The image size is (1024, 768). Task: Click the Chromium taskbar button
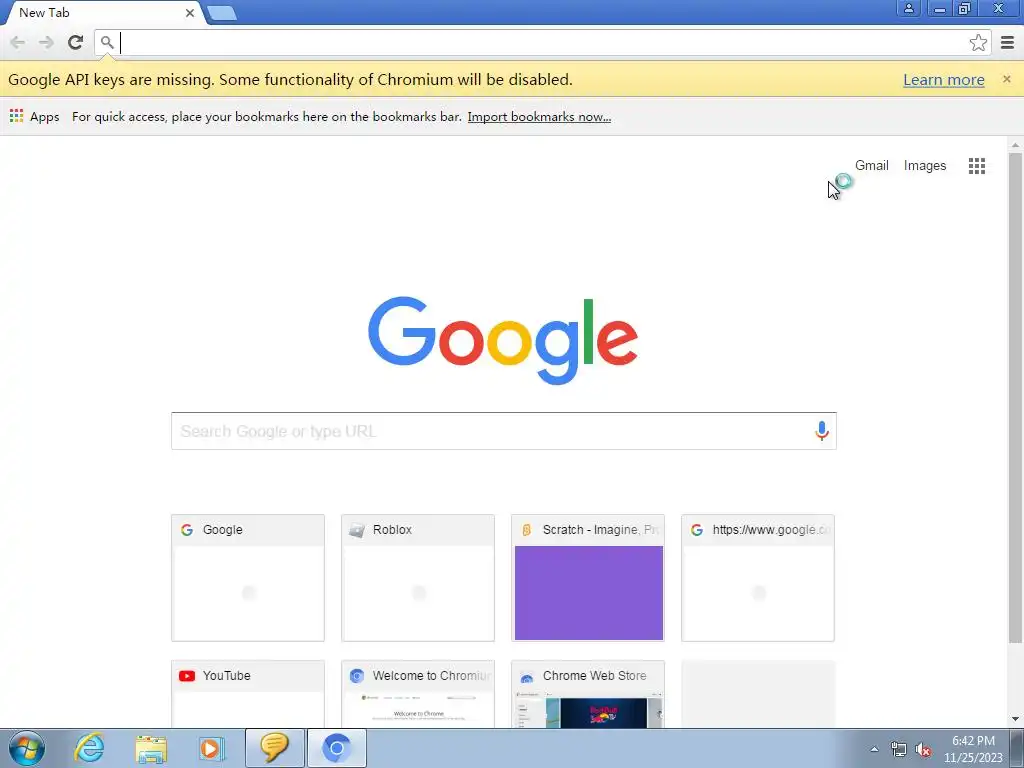pyautogui.click(x=336, y=748)
